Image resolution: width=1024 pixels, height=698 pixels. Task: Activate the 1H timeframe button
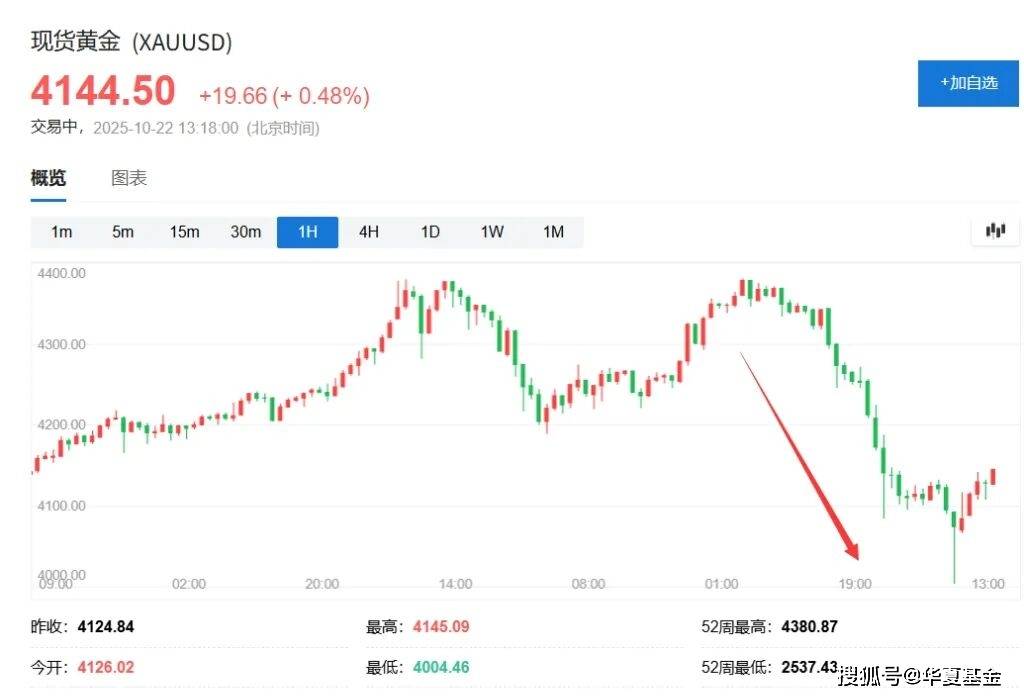pyautogui.click(x=307, y=232)
